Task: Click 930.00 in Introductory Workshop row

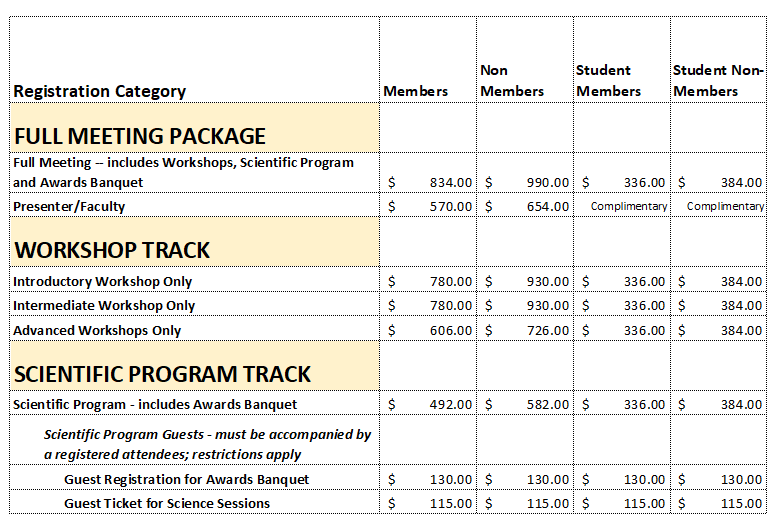Action: point(548,282)
